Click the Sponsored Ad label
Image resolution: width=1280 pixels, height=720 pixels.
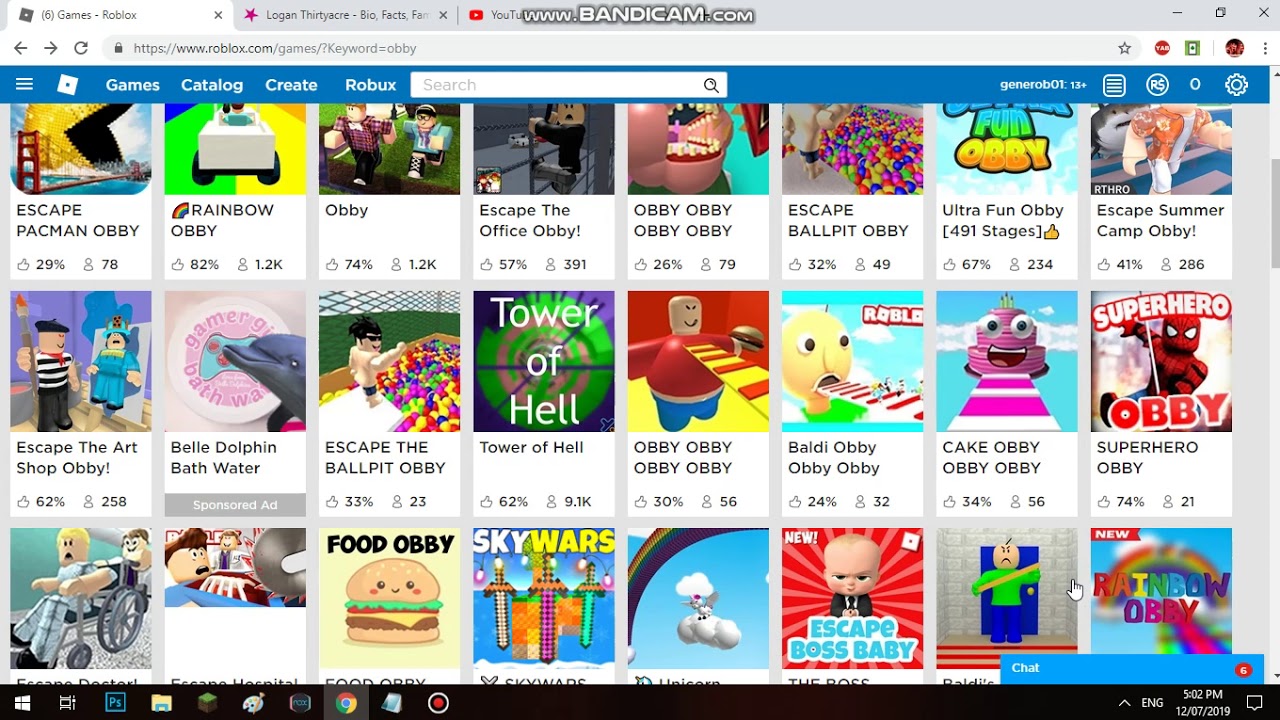coord(235,505)
